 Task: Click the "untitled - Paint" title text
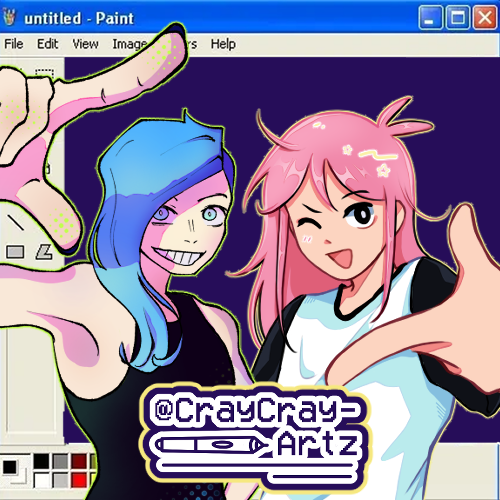79,18
